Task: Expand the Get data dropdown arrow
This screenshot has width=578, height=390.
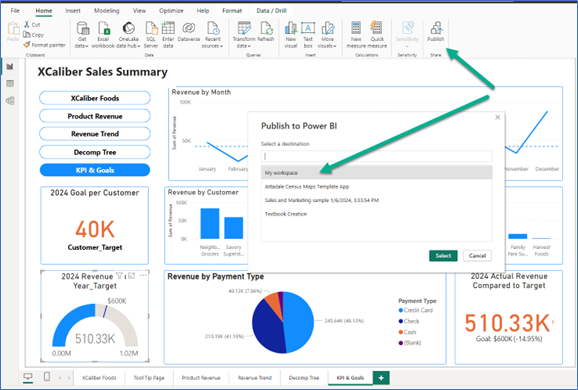Action: coord(87,46)
